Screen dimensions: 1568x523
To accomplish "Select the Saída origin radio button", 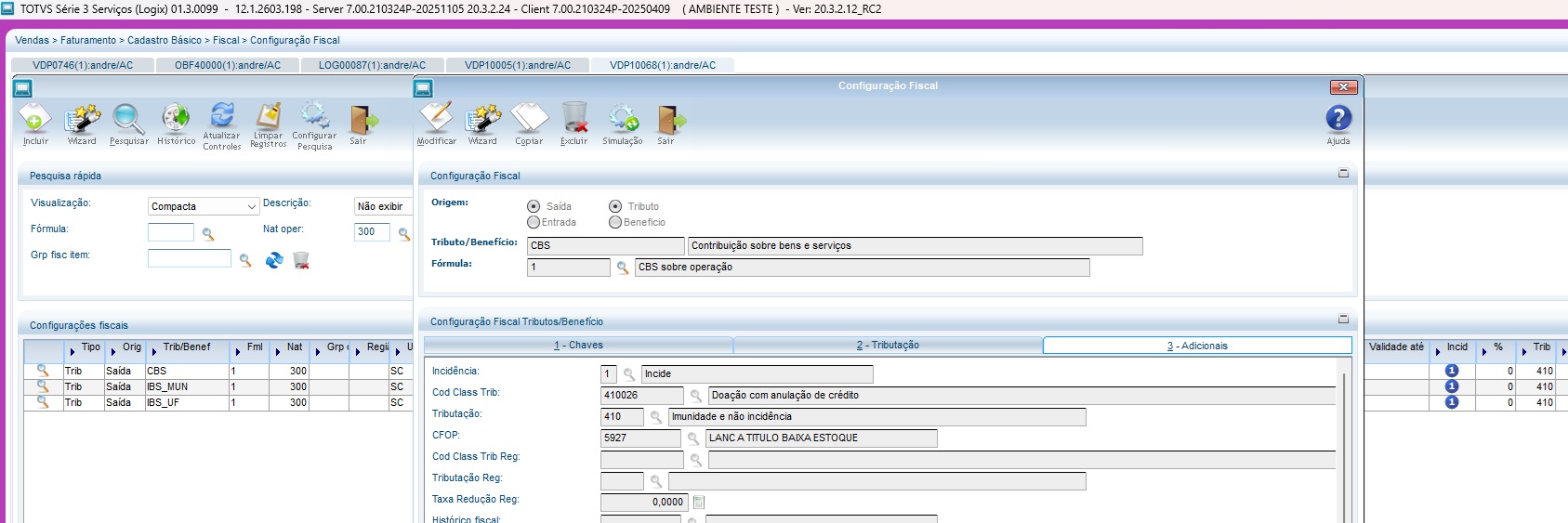I will pos(534,206).
